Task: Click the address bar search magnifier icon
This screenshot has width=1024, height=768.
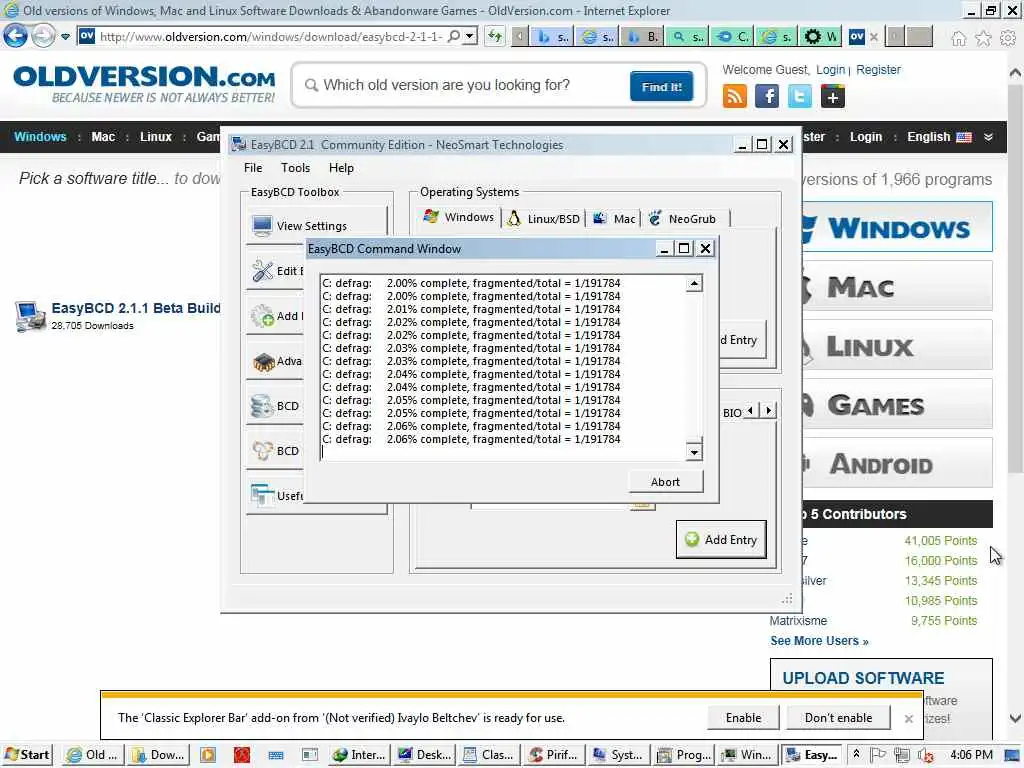Action: click(x=454, y=36)
